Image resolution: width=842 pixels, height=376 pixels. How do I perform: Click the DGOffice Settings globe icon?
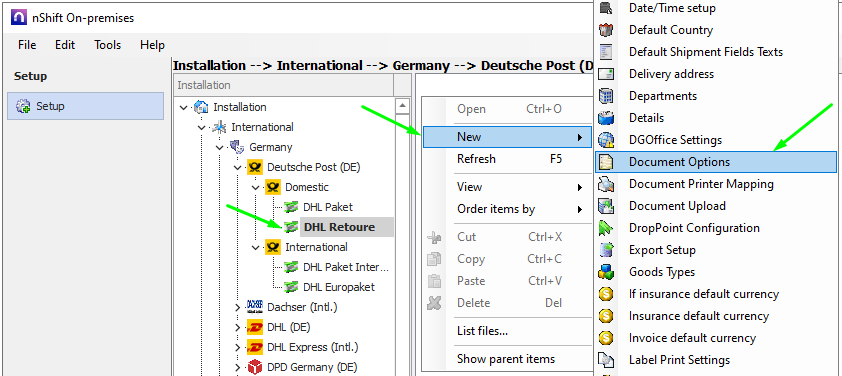[606, 140]
